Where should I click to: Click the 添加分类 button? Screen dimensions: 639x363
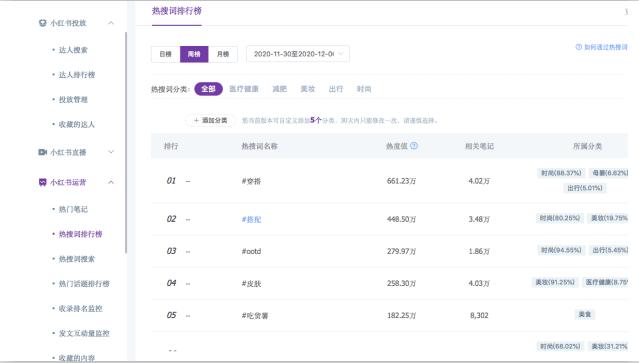pyautogui.click(x=210, y=120)
